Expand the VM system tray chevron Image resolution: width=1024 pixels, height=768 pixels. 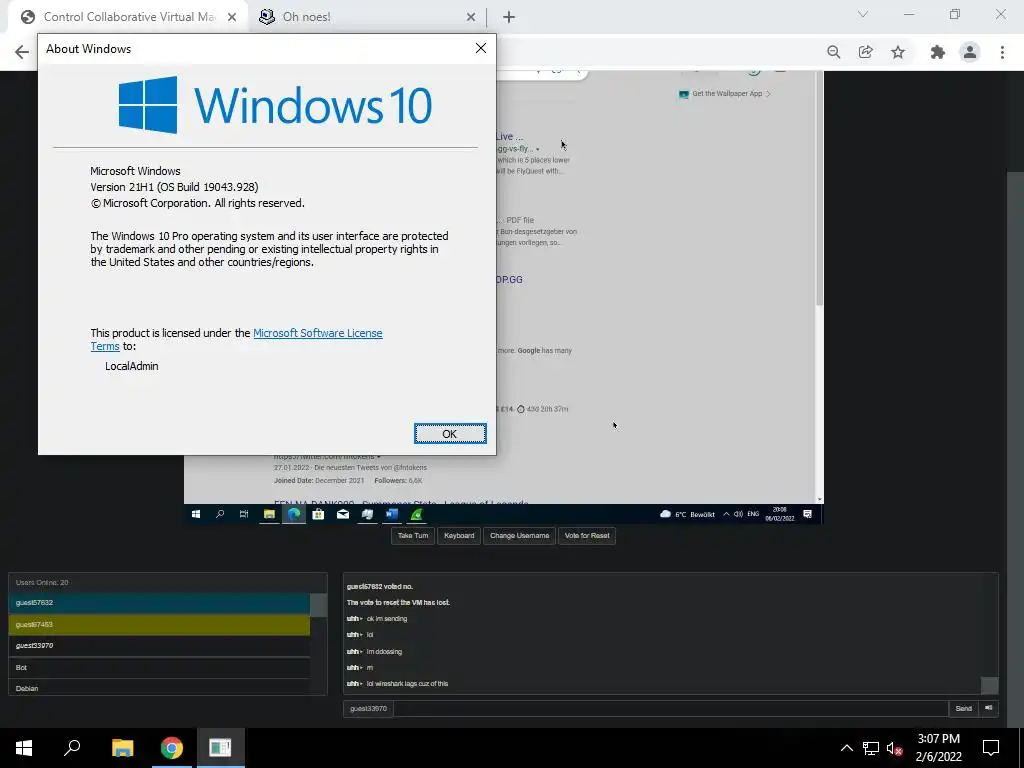[x=726, y=514]
